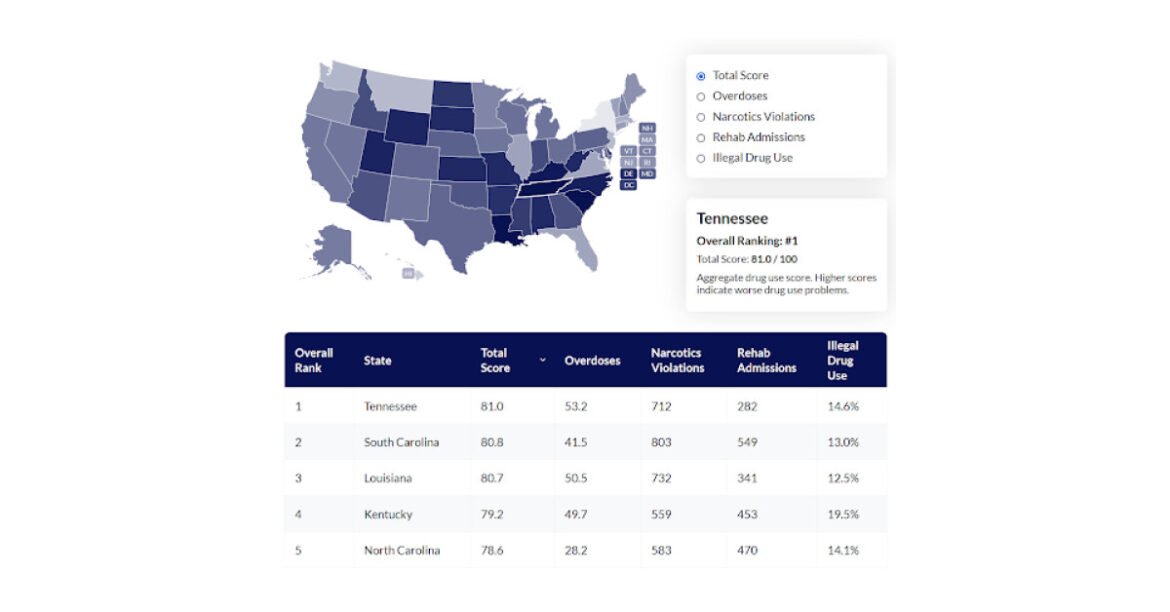
Task: Sort table by Overdoses column header
Action: (592, 361)
